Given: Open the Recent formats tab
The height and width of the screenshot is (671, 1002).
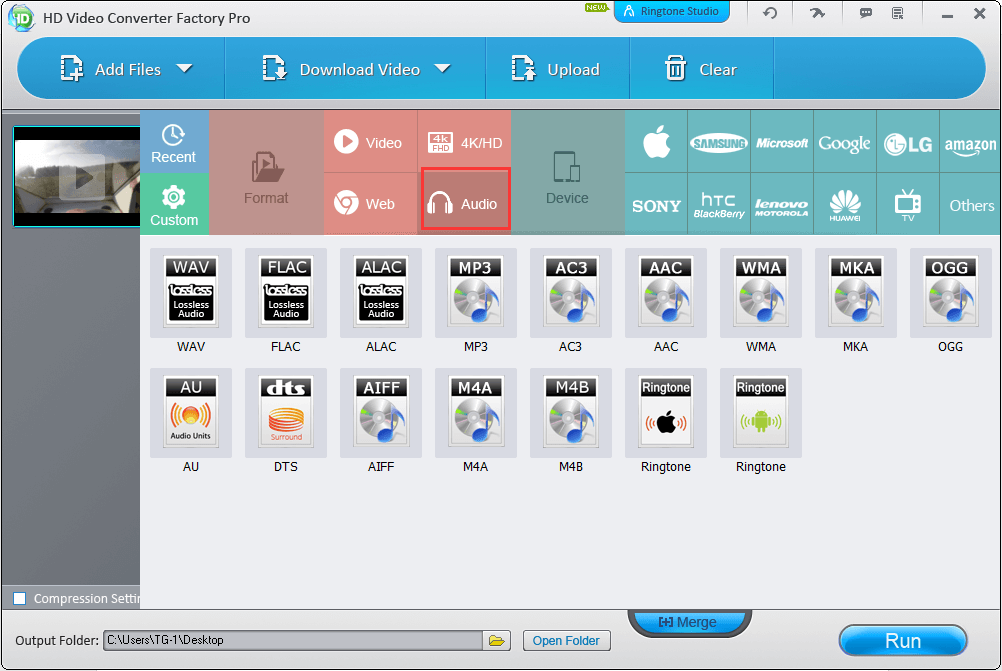Looking at the screenshot, I should (174, 143).
